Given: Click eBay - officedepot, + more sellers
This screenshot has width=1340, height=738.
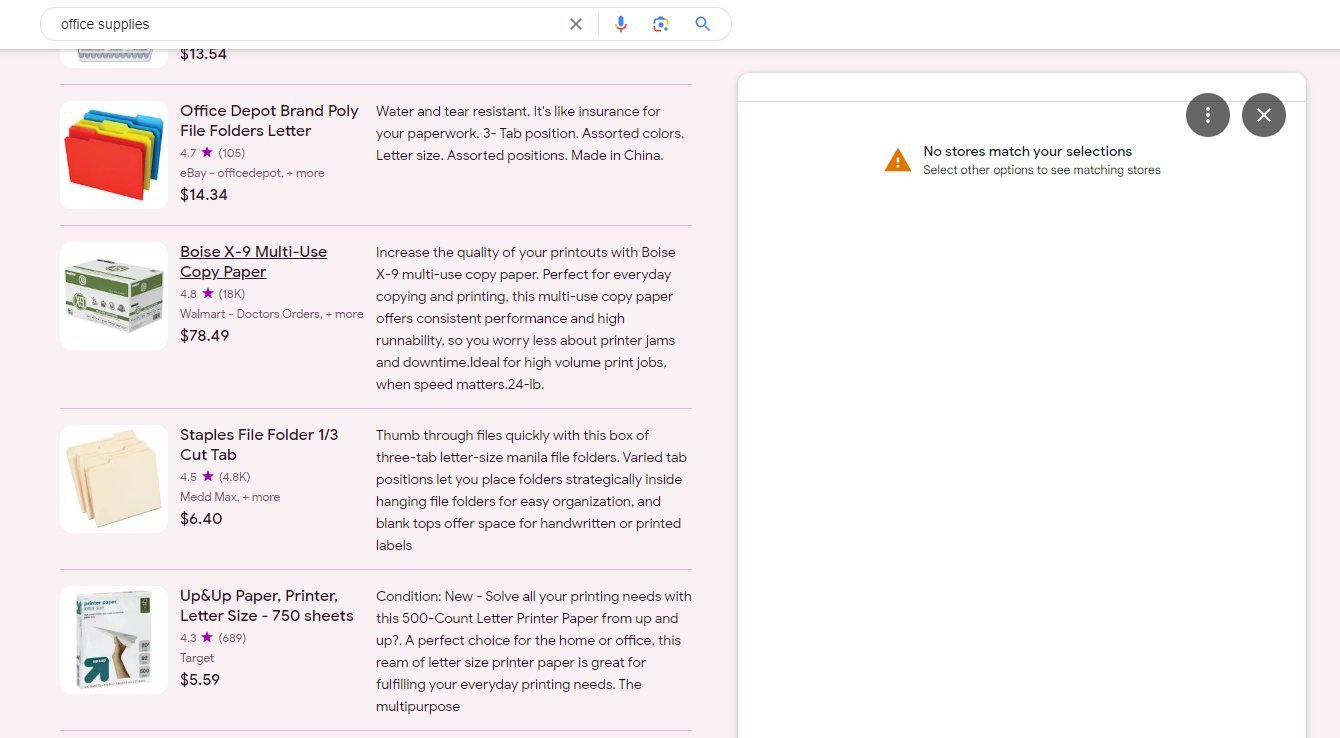Looking at the screenshot, I should (252, 173).
